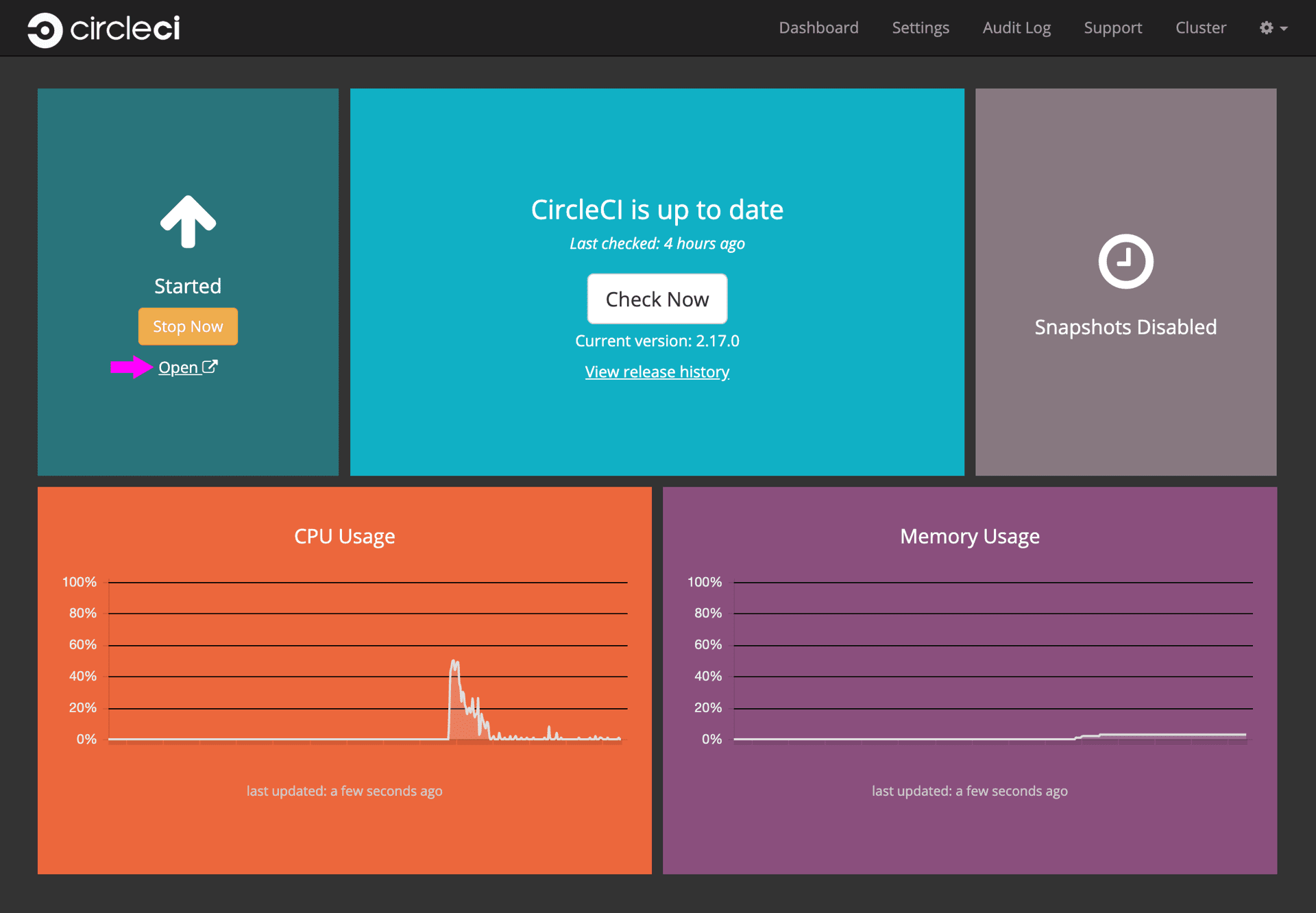Click the 60% label on the Memory chart
The height and width of the screenshot is (913, 1316).
[x=708, y=644]
